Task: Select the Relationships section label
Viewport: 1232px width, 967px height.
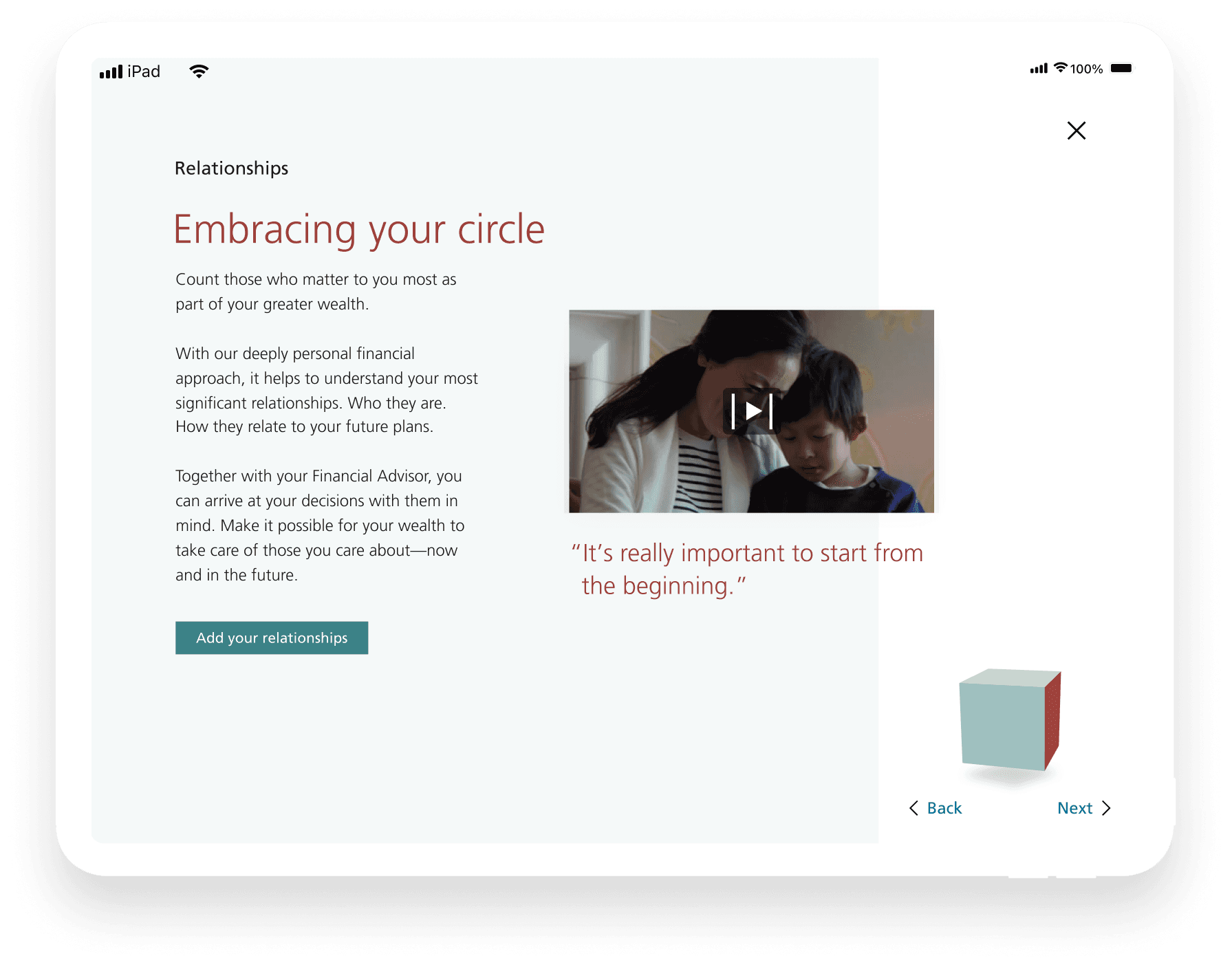Action: click(x=232, y=169)
